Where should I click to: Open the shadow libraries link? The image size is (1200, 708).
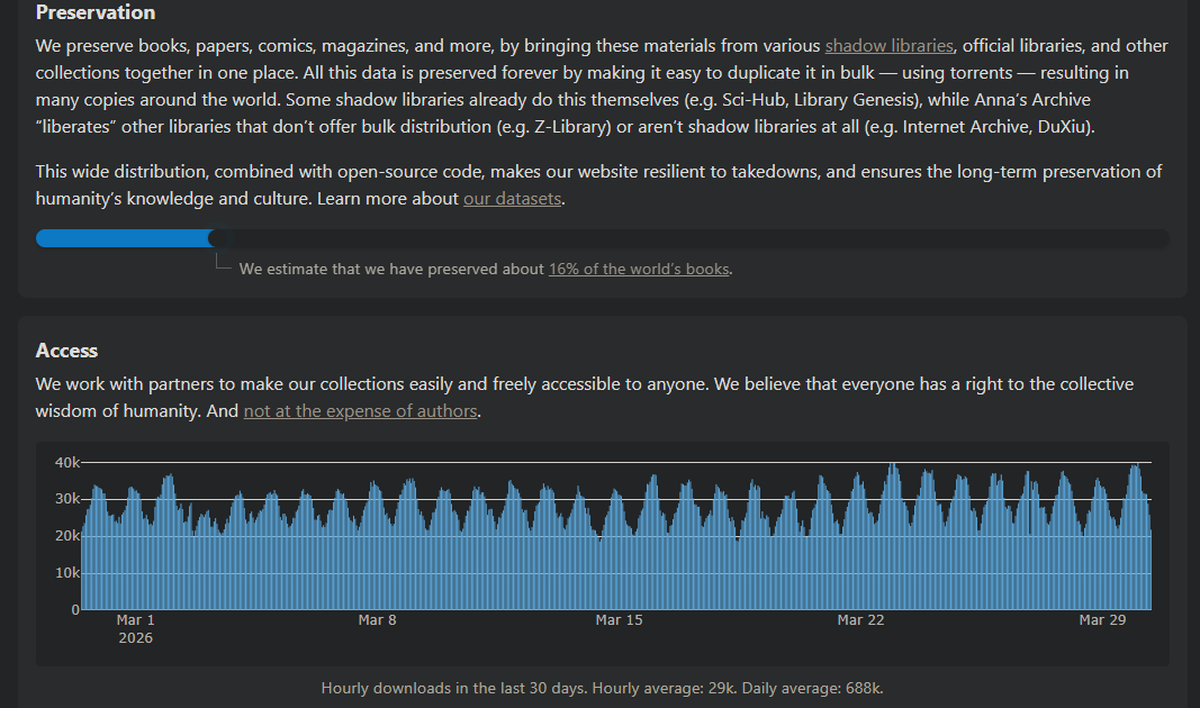coord(888,45)
